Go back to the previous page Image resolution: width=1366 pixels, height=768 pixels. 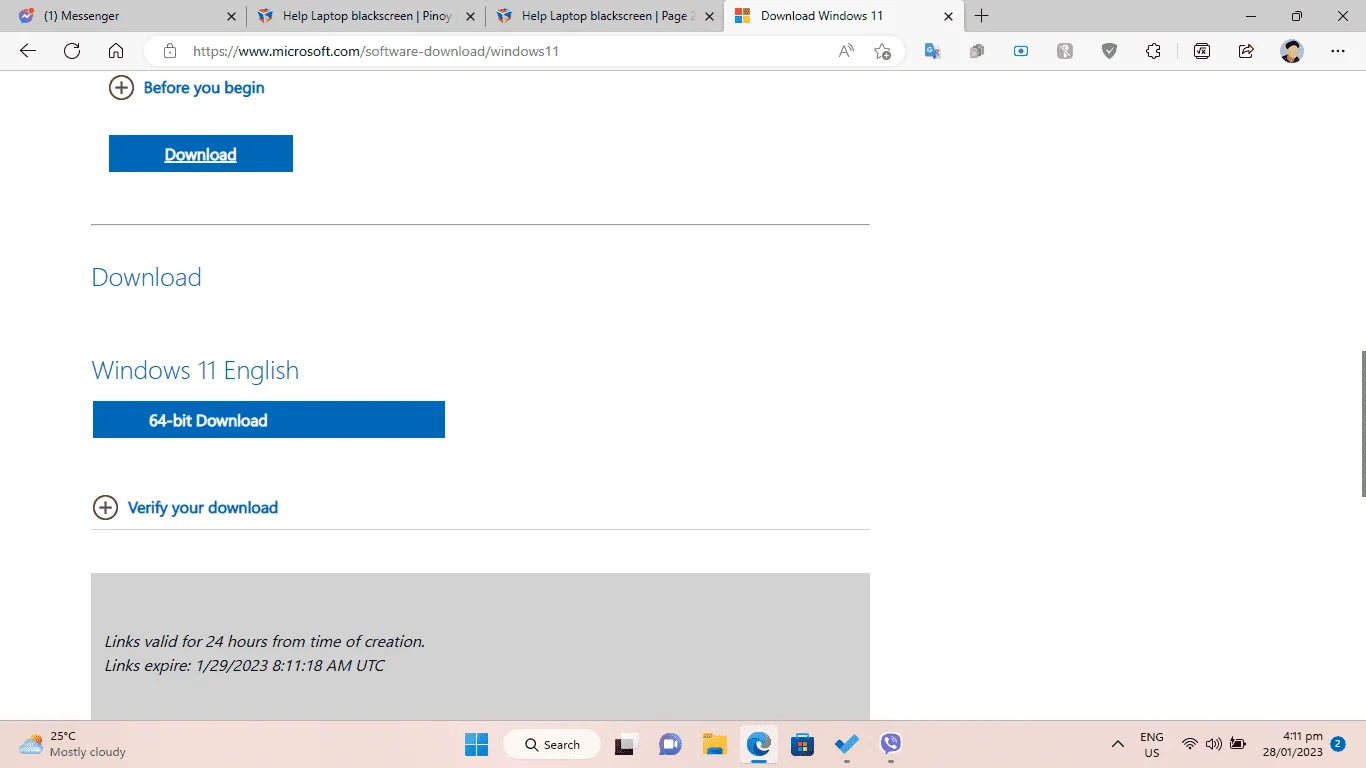[x=28, y=51]
